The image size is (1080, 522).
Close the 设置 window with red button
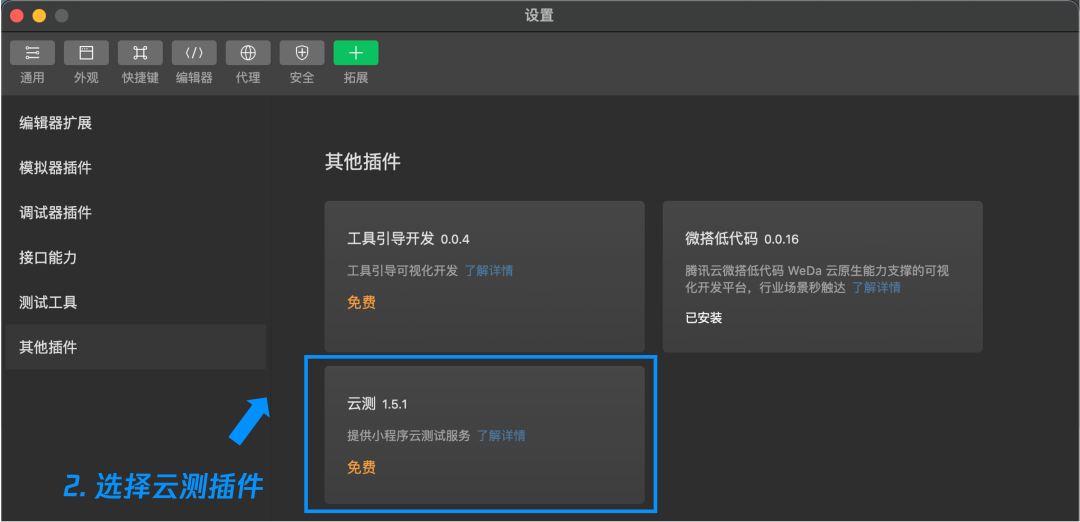coord(17,15)
